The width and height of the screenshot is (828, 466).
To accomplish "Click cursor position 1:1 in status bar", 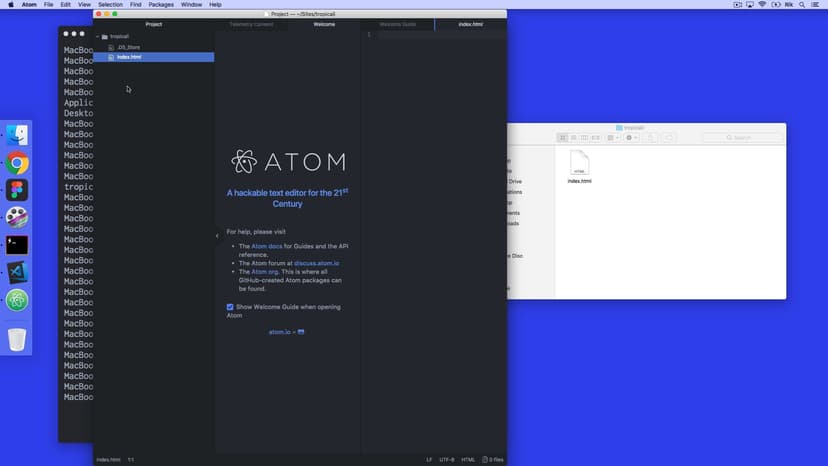I will click(x=131, y=460).
